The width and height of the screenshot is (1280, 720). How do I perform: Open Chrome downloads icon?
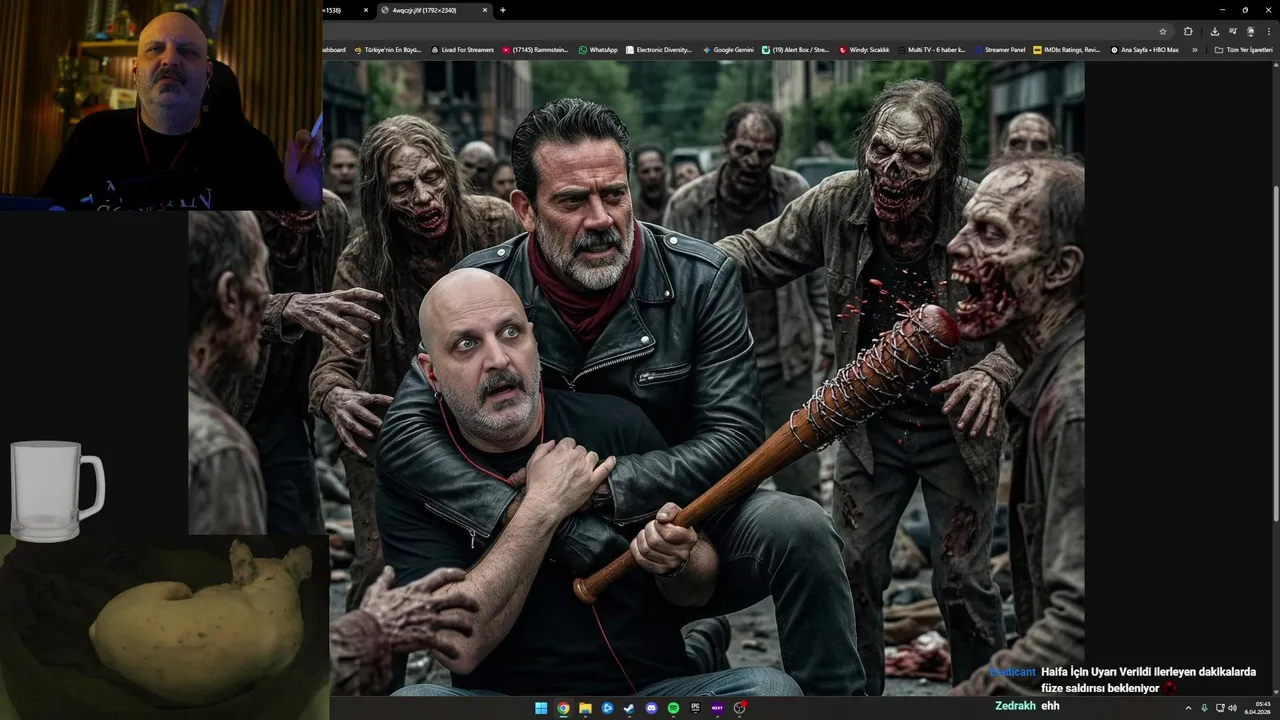1214,31
